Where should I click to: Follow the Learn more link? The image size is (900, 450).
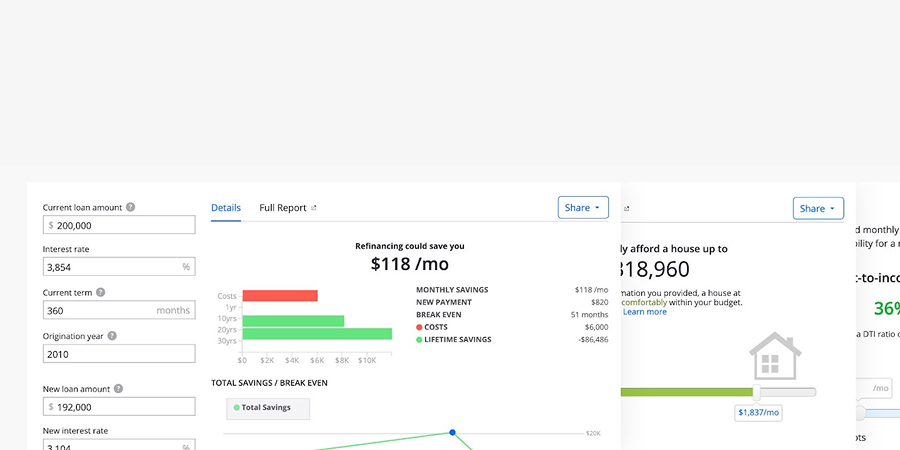click(645, 312)
